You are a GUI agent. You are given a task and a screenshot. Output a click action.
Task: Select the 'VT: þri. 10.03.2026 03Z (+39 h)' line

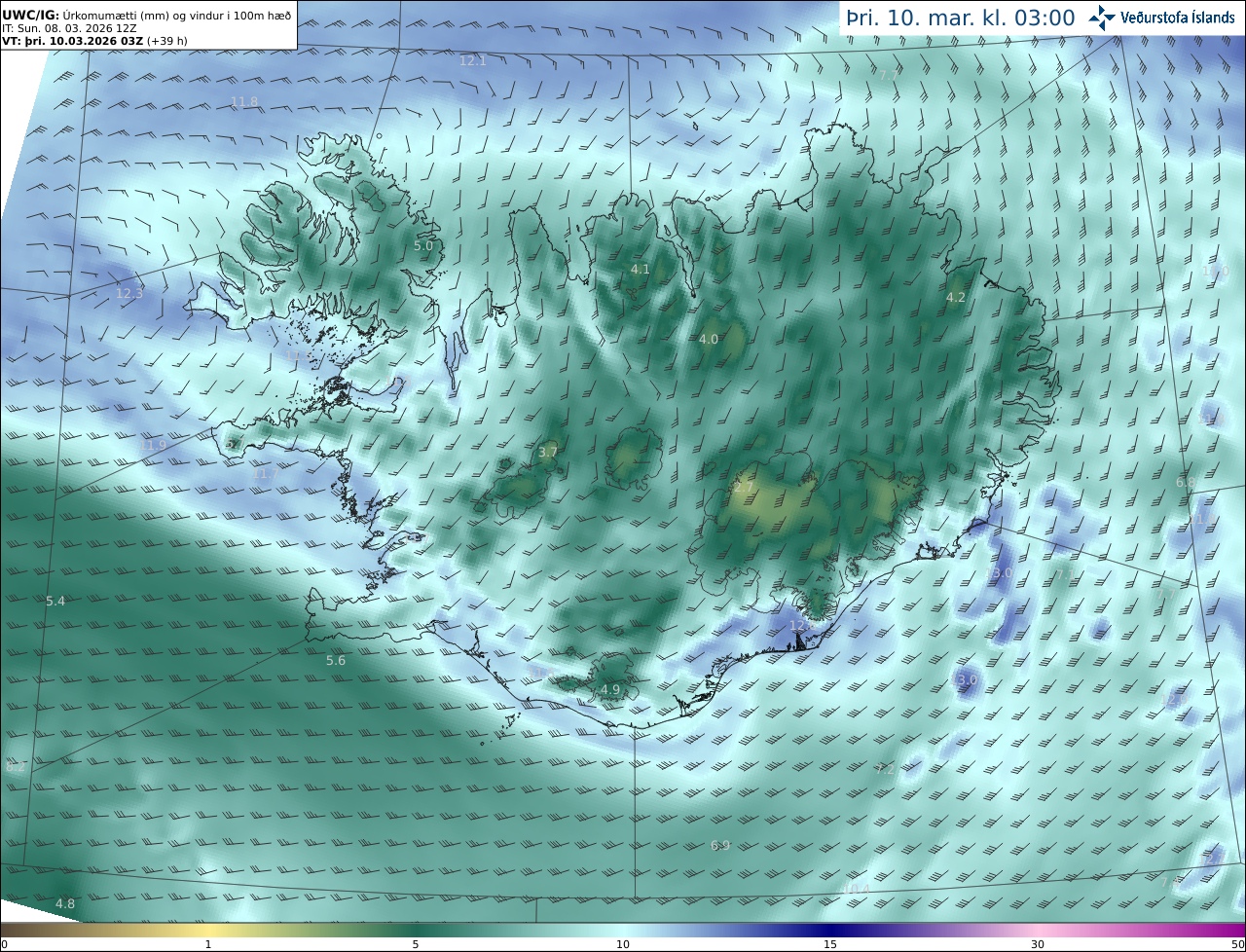point(94,41)
